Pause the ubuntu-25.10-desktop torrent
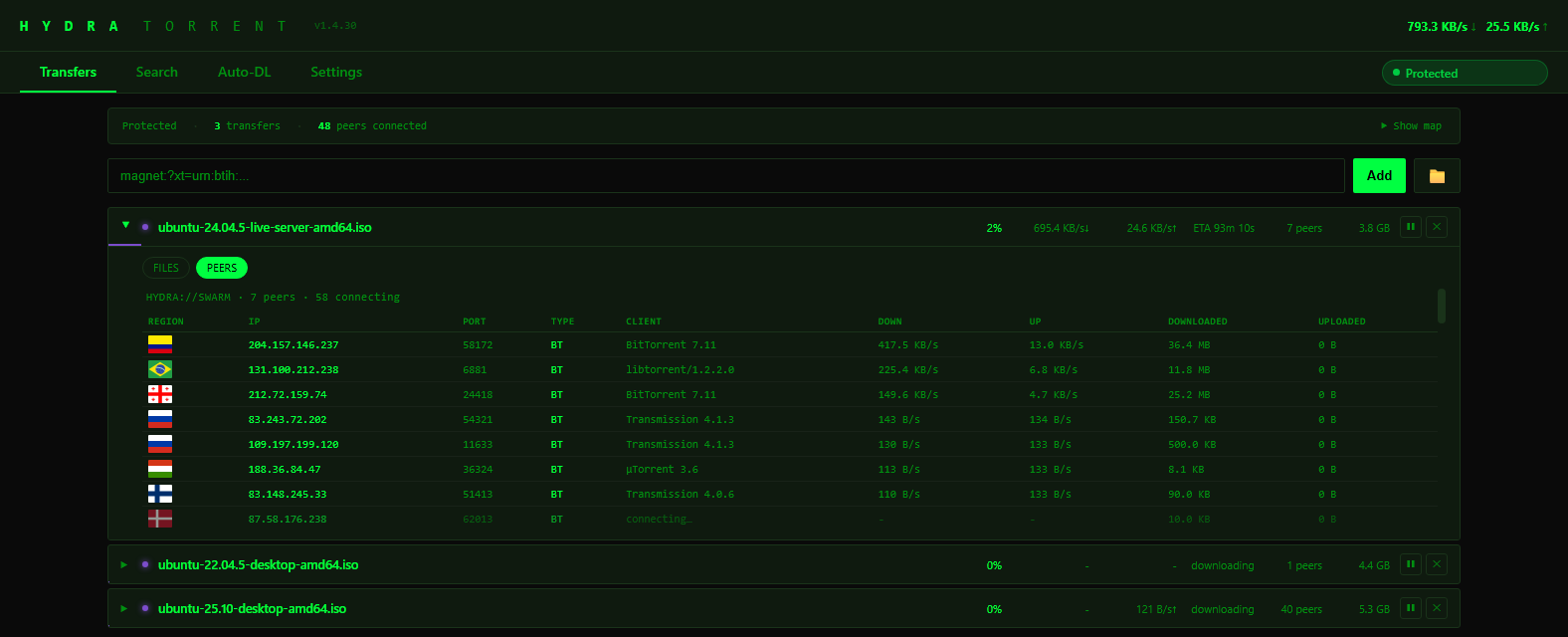This screenshot has height=637, width=1568. pos(1410,608)
